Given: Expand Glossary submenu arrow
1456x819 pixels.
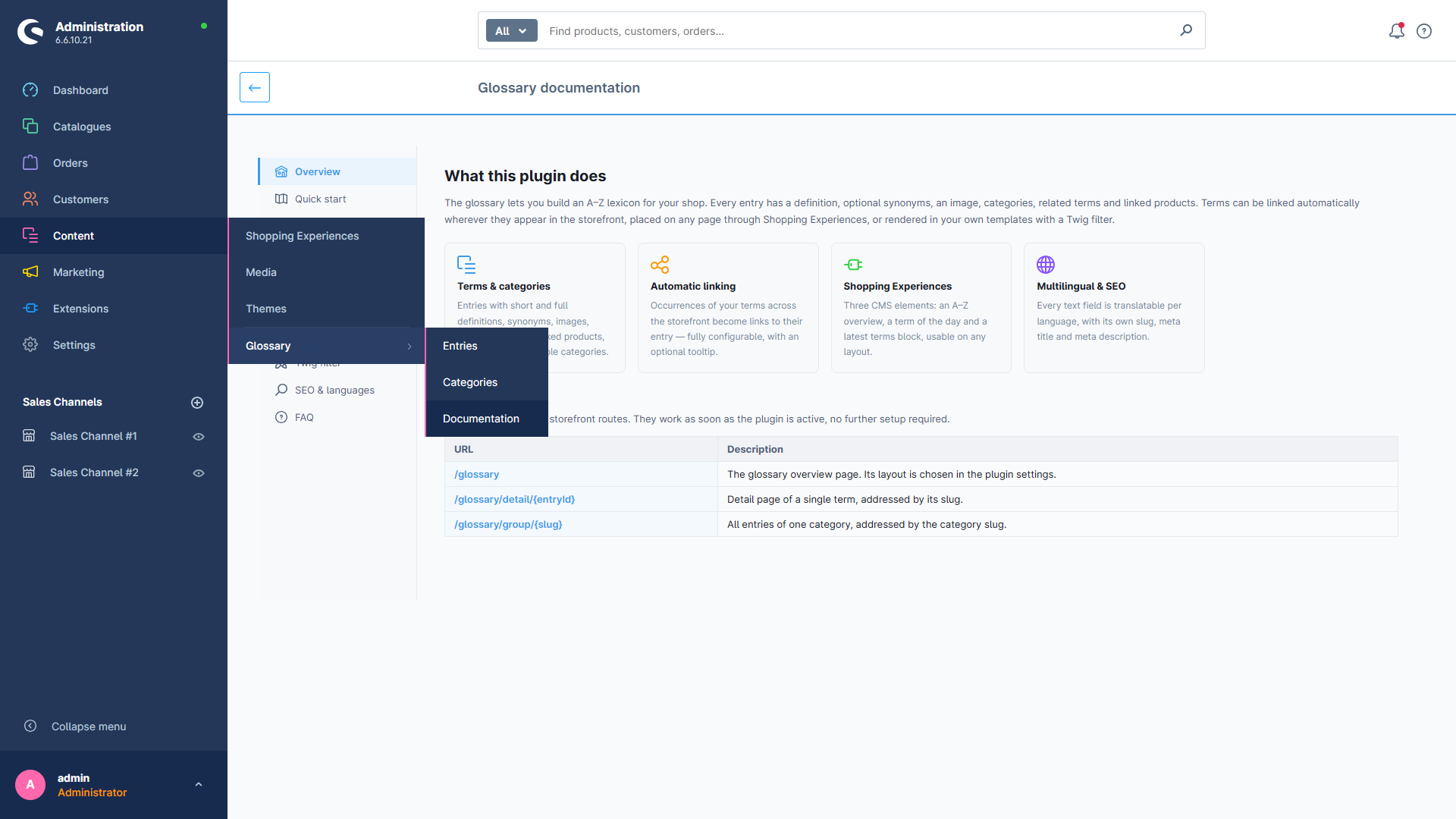Looking at the screenshot, I should (409, 347).
